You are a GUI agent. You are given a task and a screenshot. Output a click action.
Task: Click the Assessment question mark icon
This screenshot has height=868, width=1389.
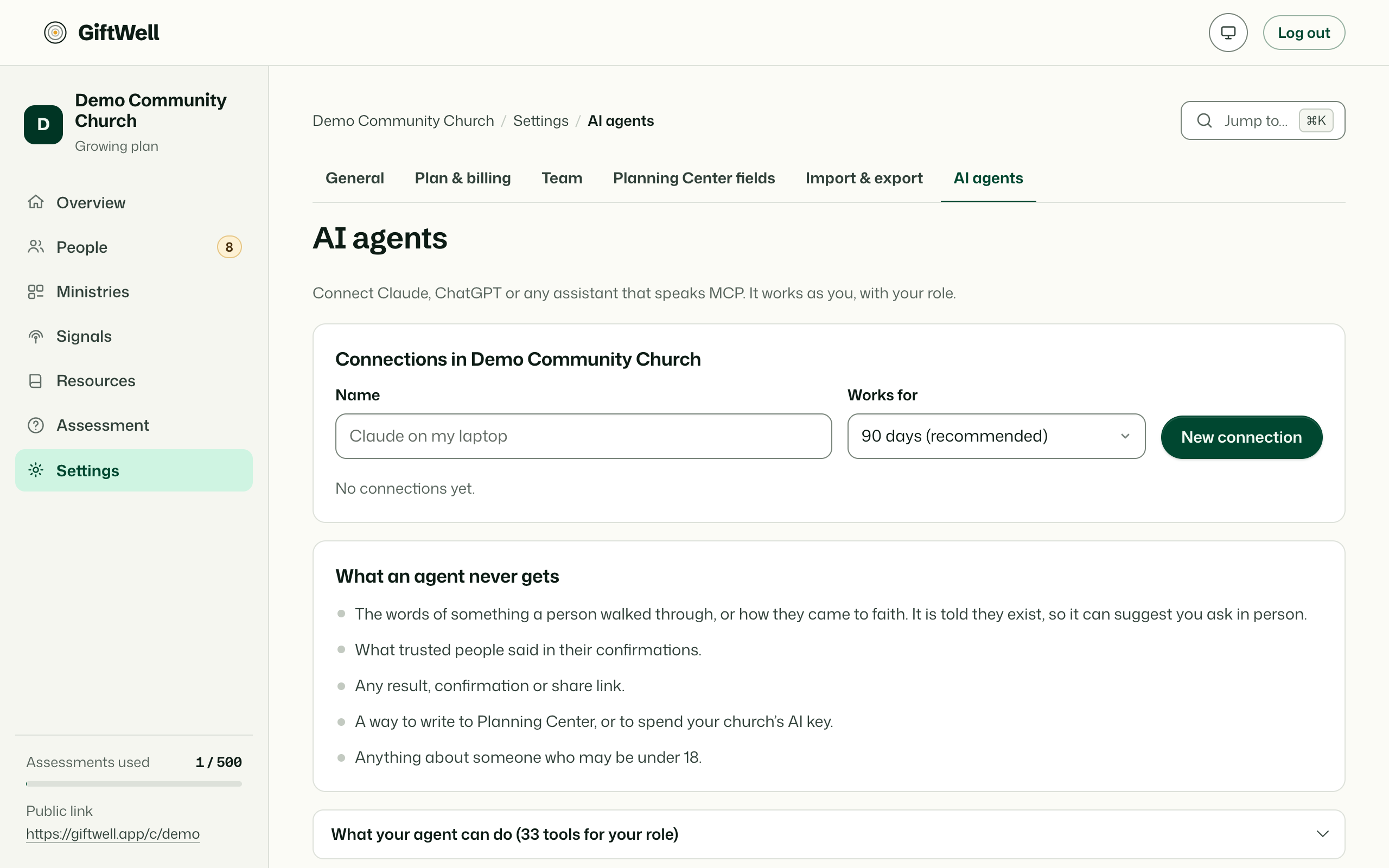coord(36,425)
